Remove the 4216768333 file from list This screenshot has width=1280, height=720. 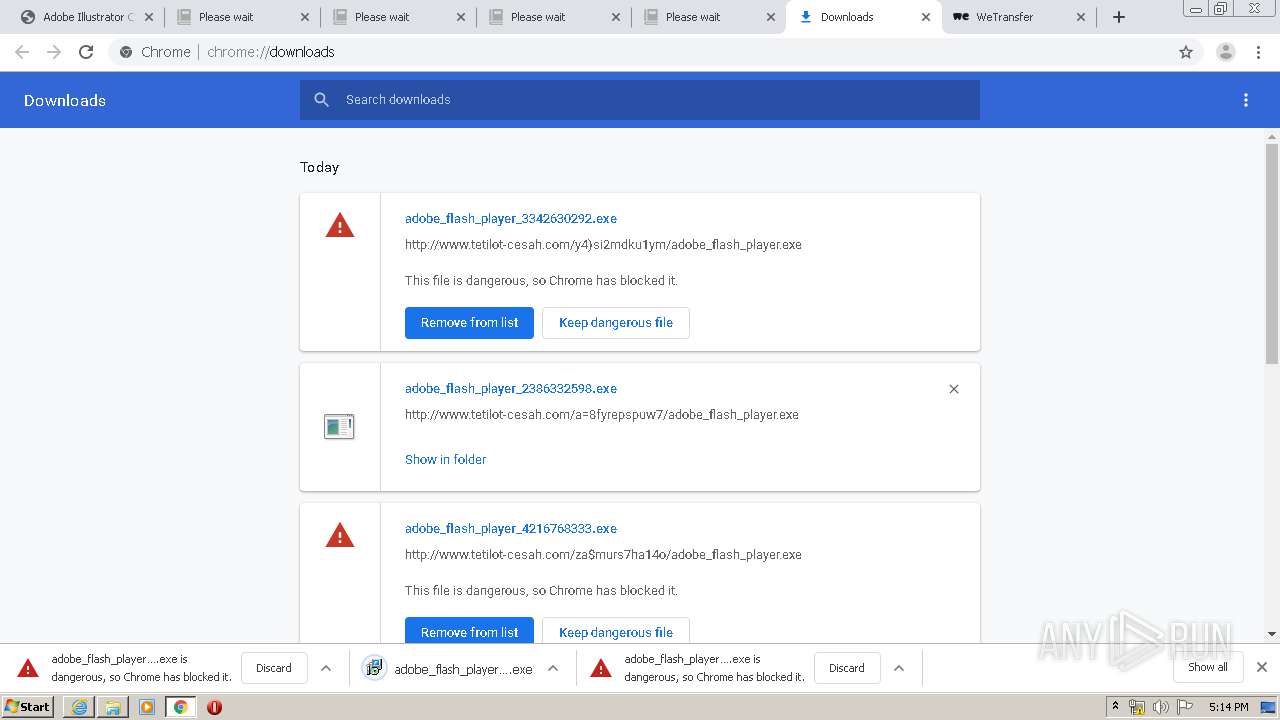469,632
